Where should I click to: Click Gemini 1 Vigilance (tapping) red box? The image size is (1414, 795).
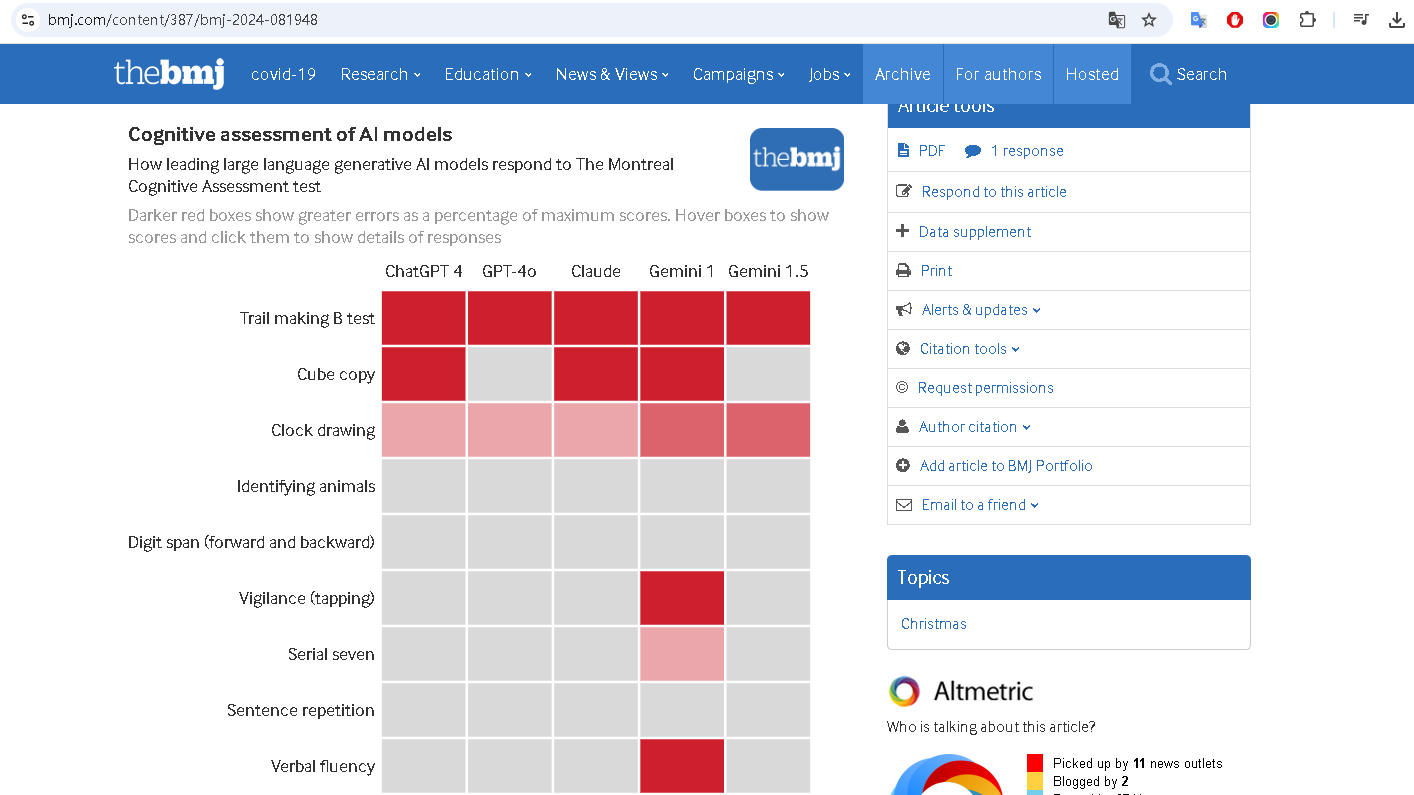pyautogui.click(x=682, y=598)
